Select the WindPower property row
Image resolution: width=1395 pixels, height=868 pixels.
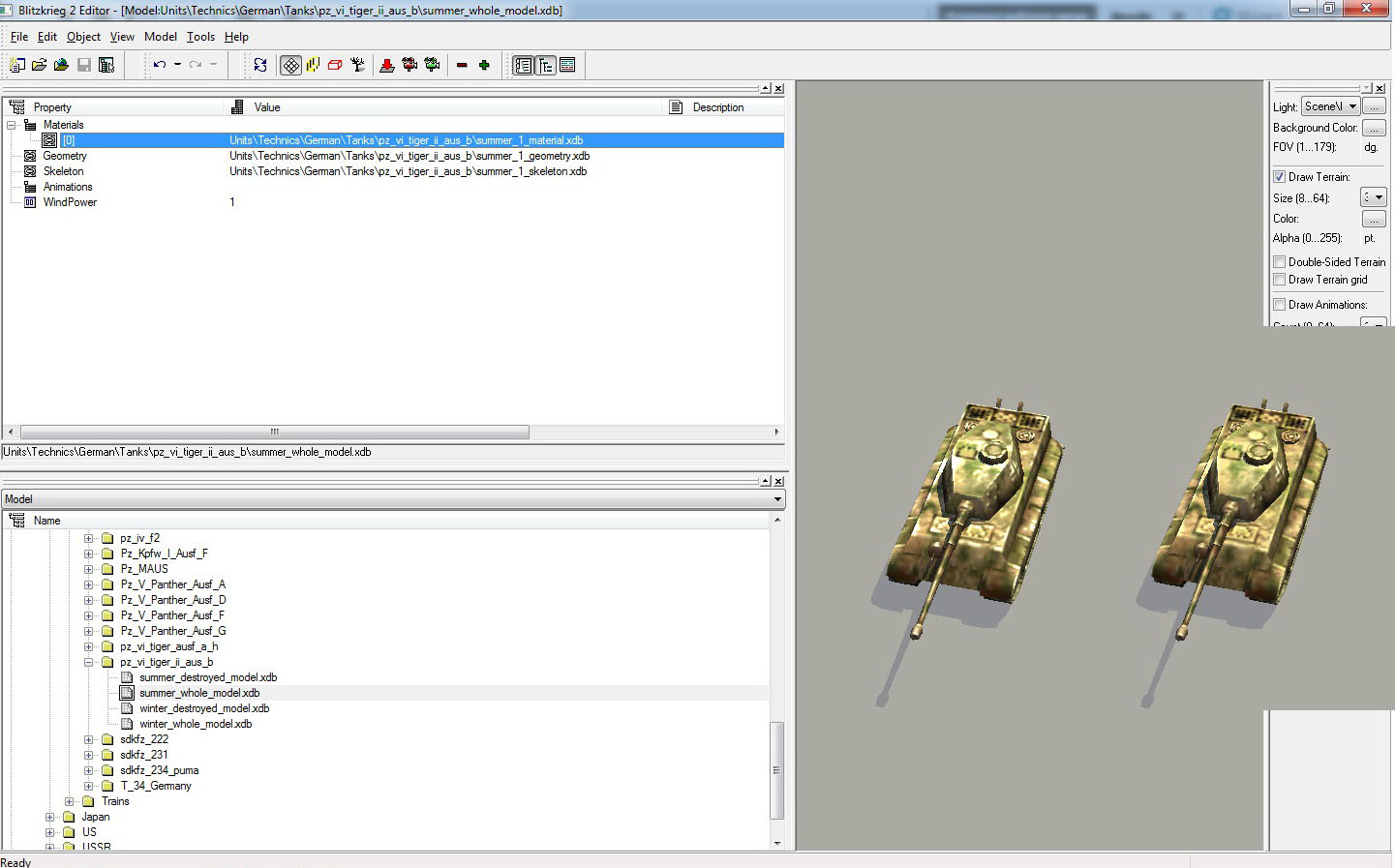(x=393, y=202)
